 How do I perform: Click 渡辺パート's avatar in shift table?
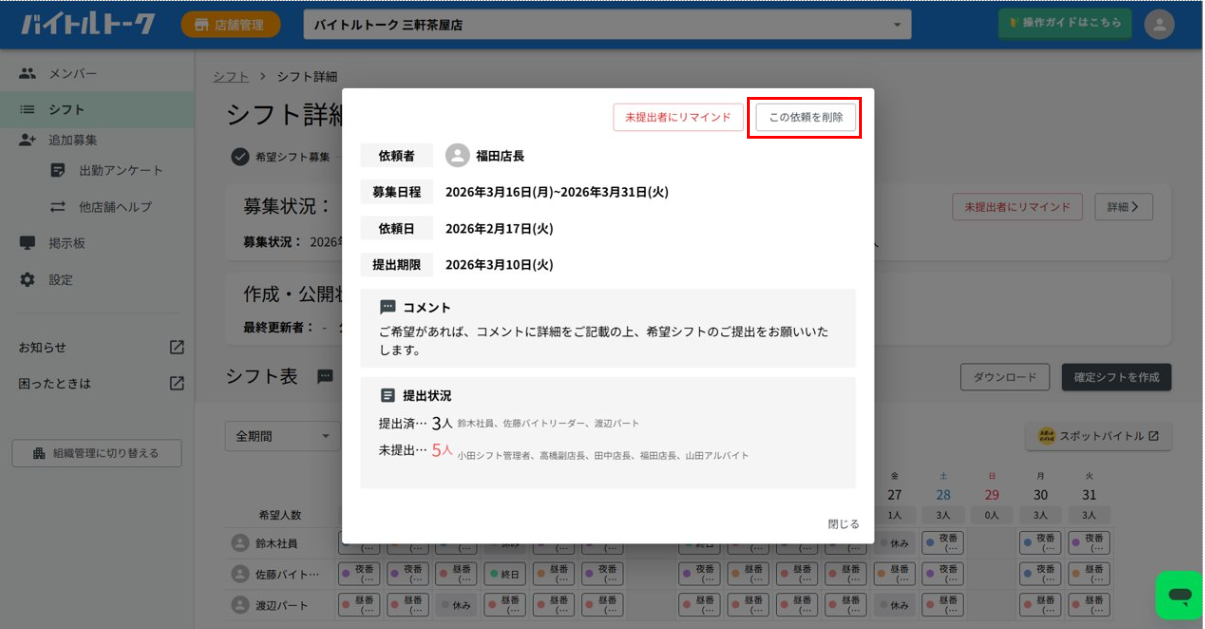239,605
